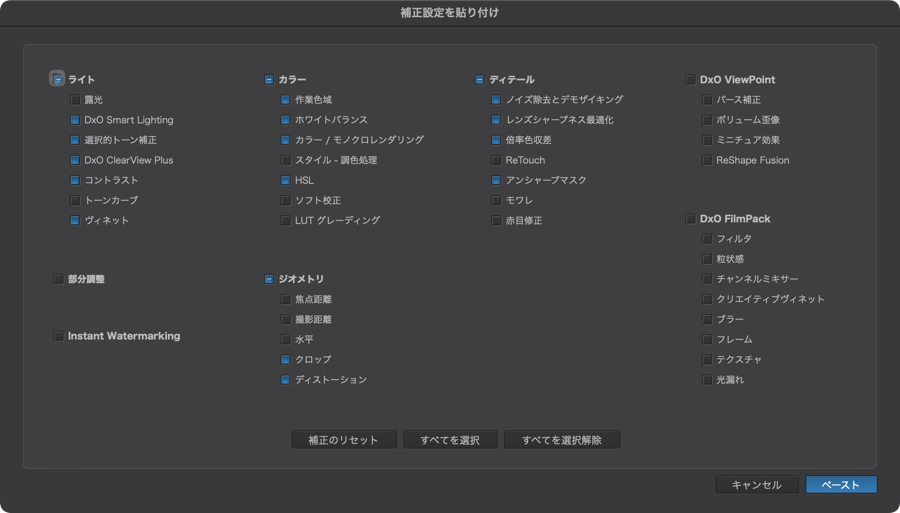
Task: Enable the 部分調整 checkbox
Action: [58, 279]
